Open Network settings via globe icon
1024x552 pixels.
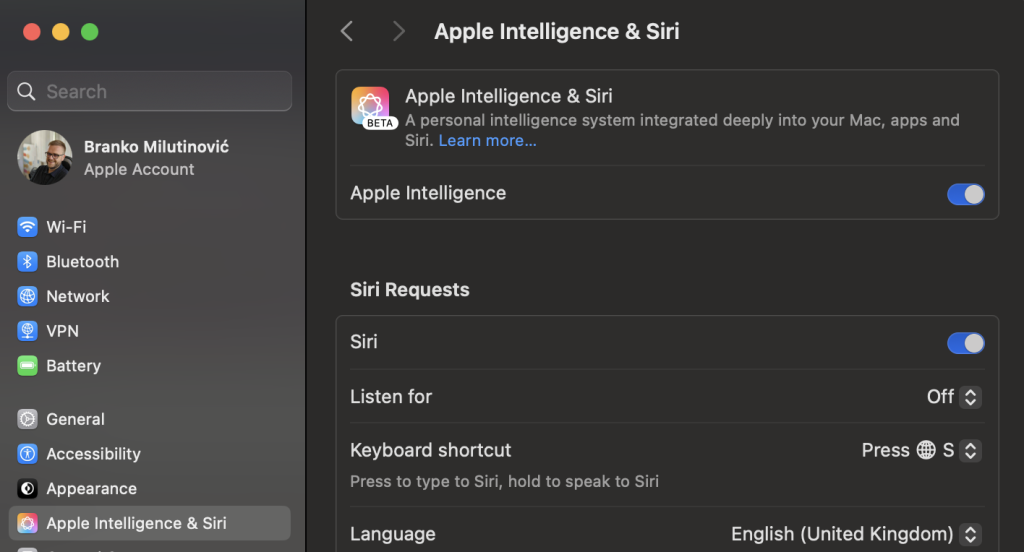pos(27,297)
